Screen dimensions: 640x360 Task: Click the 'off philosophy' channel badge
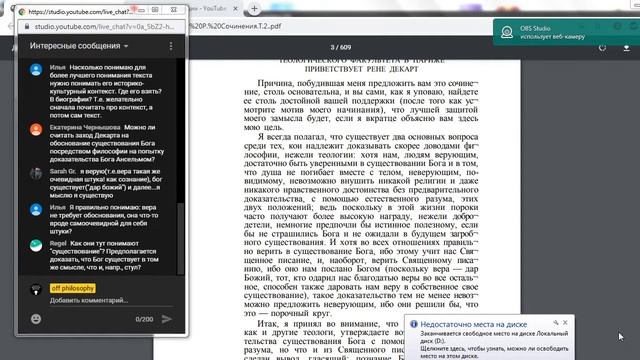click(x=73, y=288)
